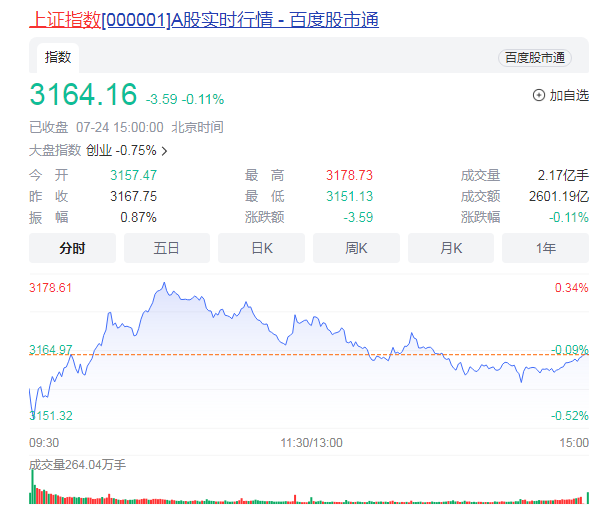This screenshot has width=602, height=515.
Task: Click the current price 3164.16
Action: point(82,95)
